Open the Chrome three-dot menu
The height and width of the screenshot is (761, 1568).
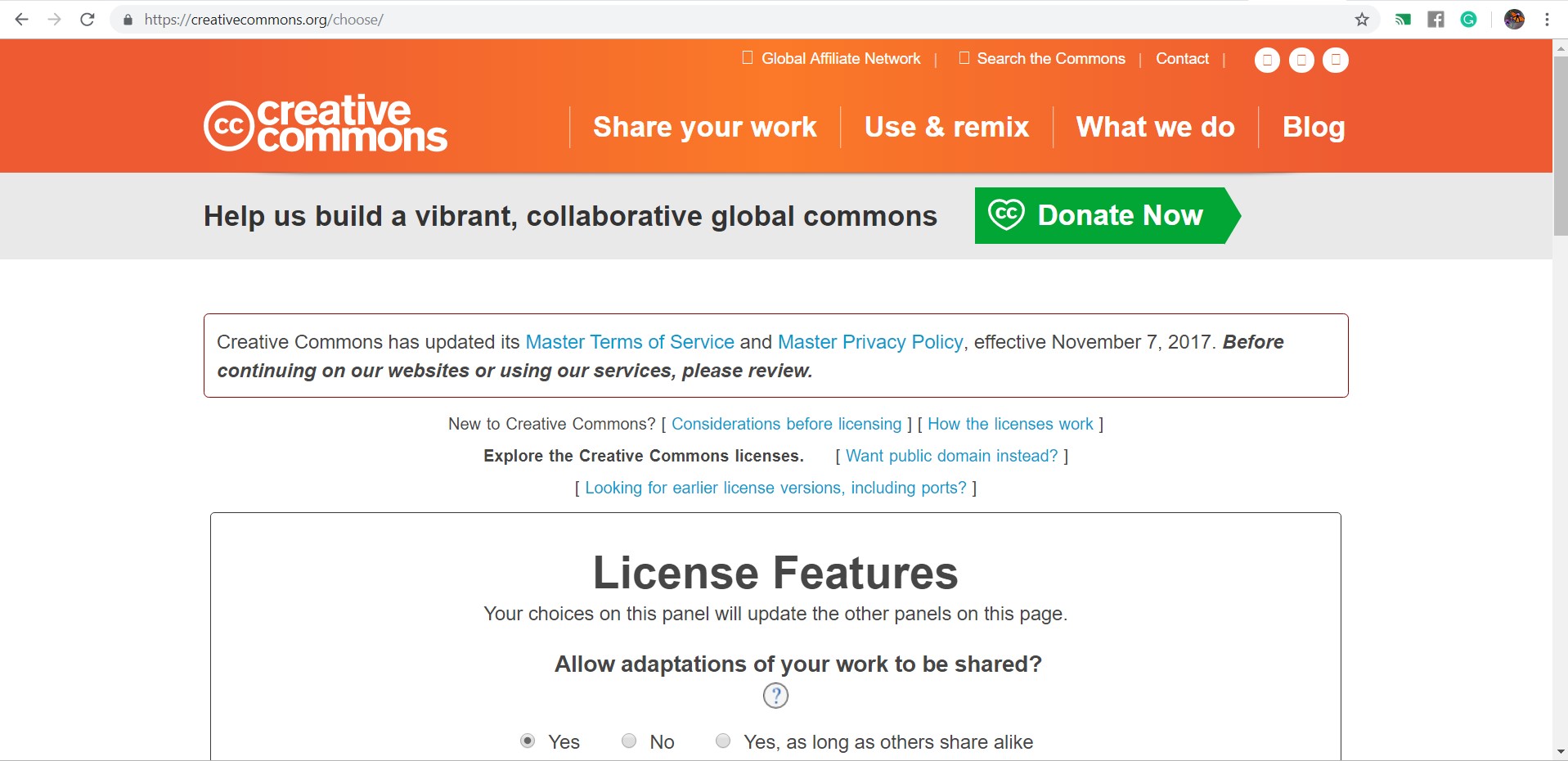1548,20
